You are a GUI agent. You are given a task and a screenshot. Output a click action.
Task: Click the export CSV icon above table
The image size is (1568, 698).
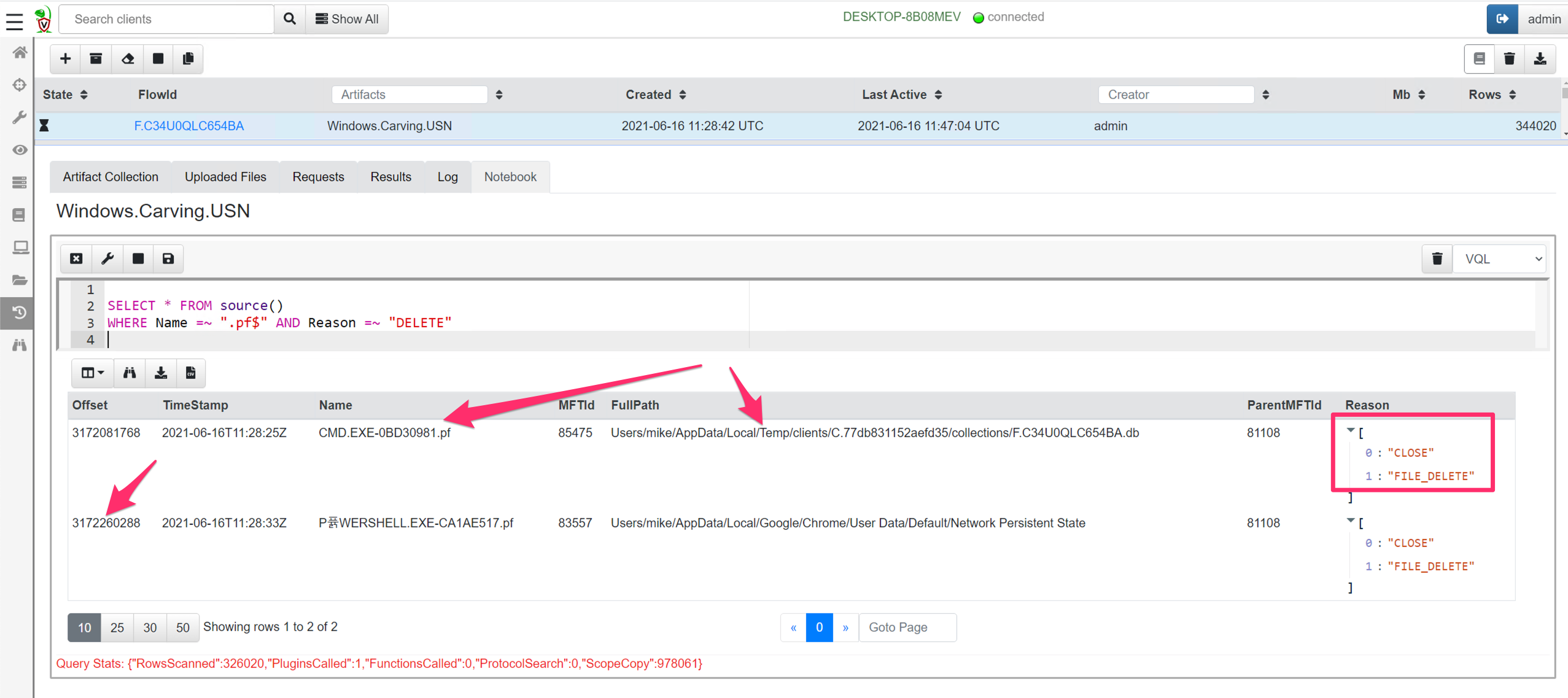(x=191, y=373)
